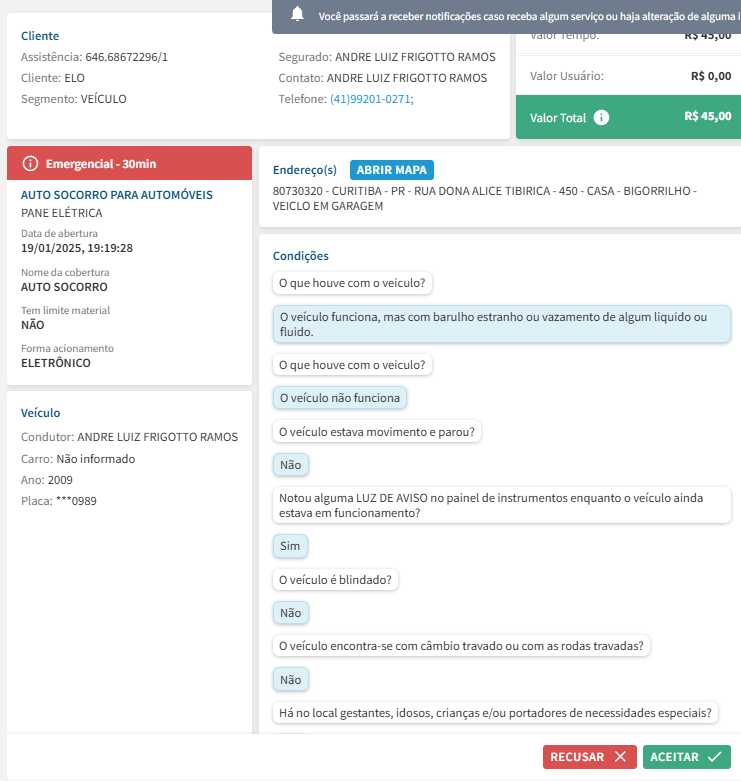Click the checkmark icon on ACEITAR
Viewport: 741px width, 781px height.
(714, 757)
